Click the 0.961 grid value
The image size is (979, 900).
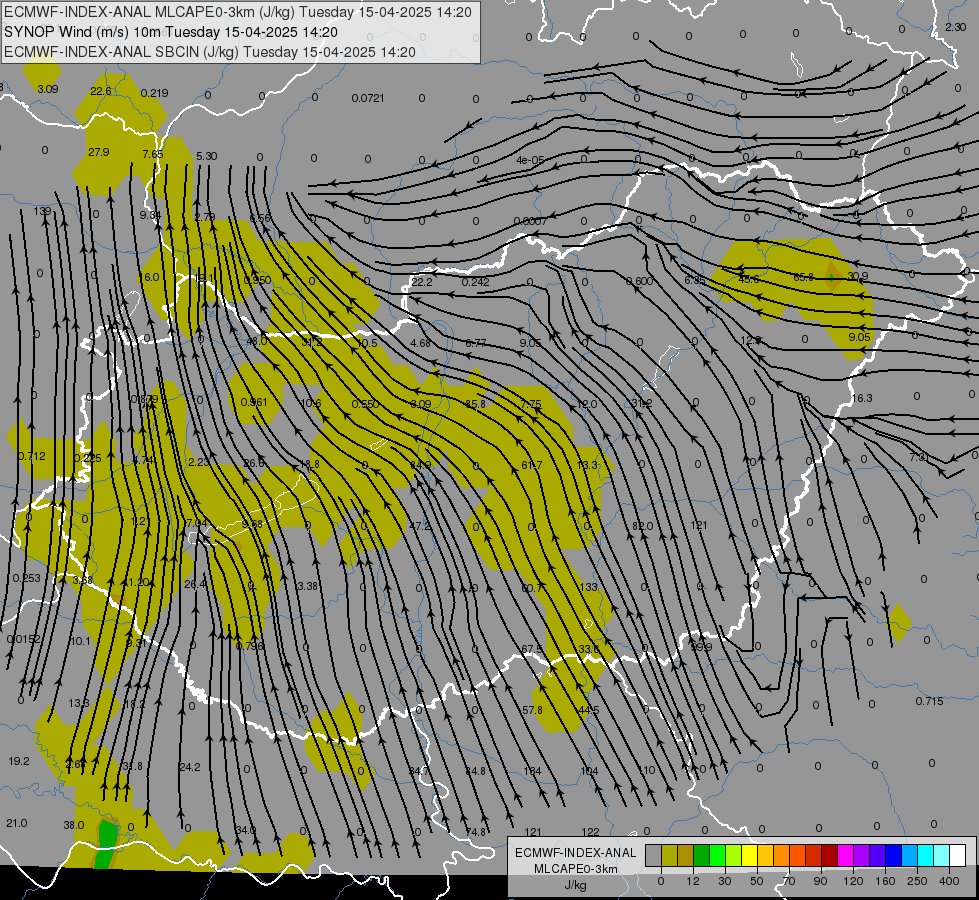(253, 402)
